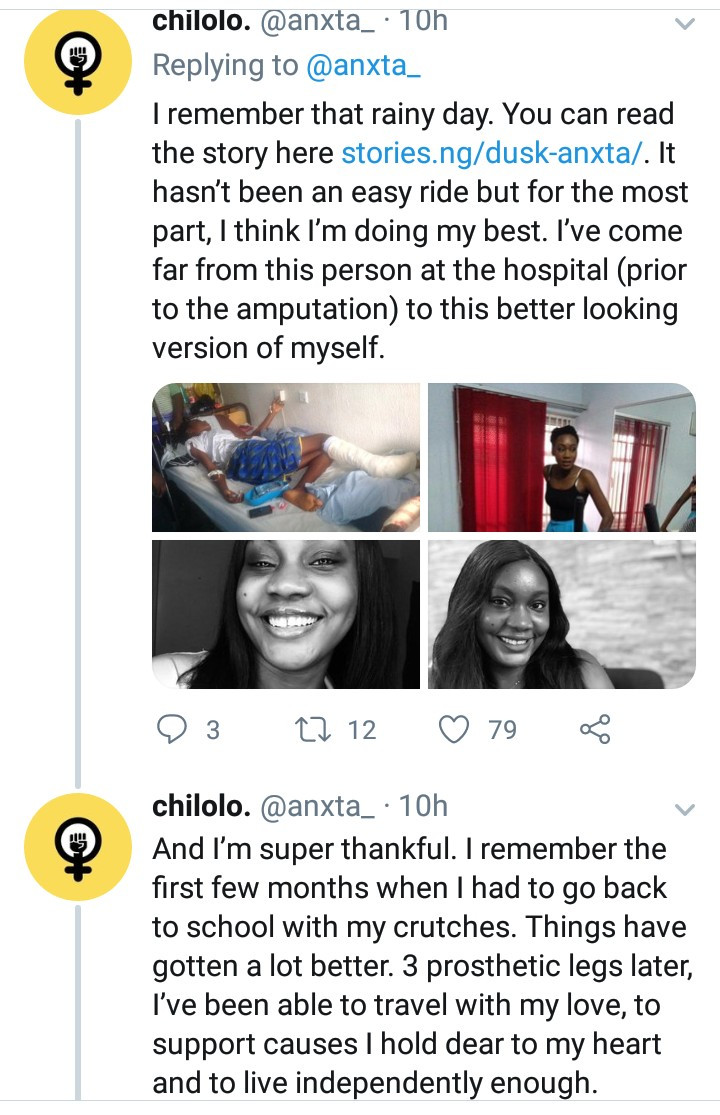
Task: View the hospital bed photo
Action: coord(286,457)
